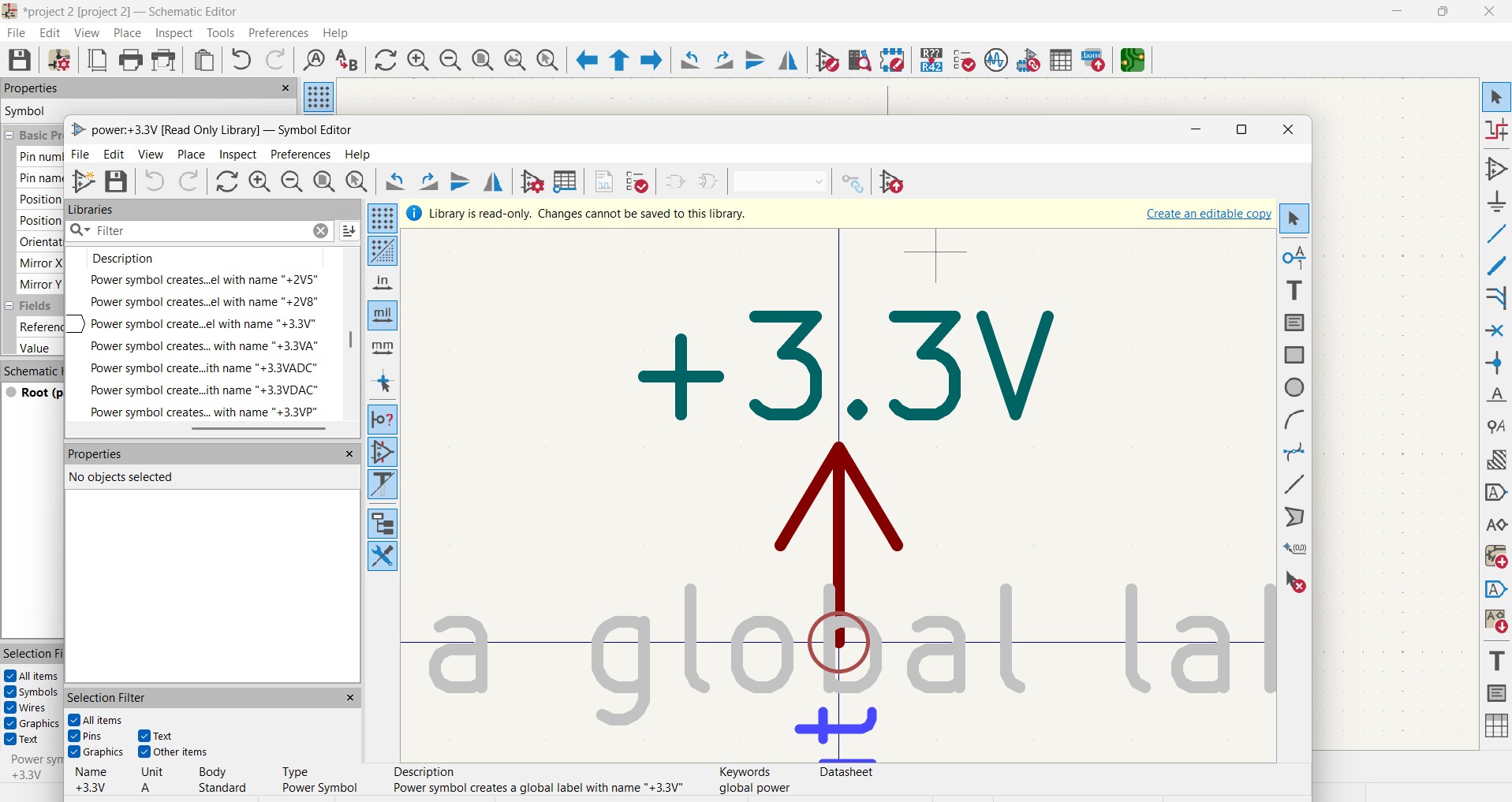Toggle Wires checkbox in Schematic Editor filter
Image resolution: width=1512 pixels, height=802 pixels.
click(10, 707)
